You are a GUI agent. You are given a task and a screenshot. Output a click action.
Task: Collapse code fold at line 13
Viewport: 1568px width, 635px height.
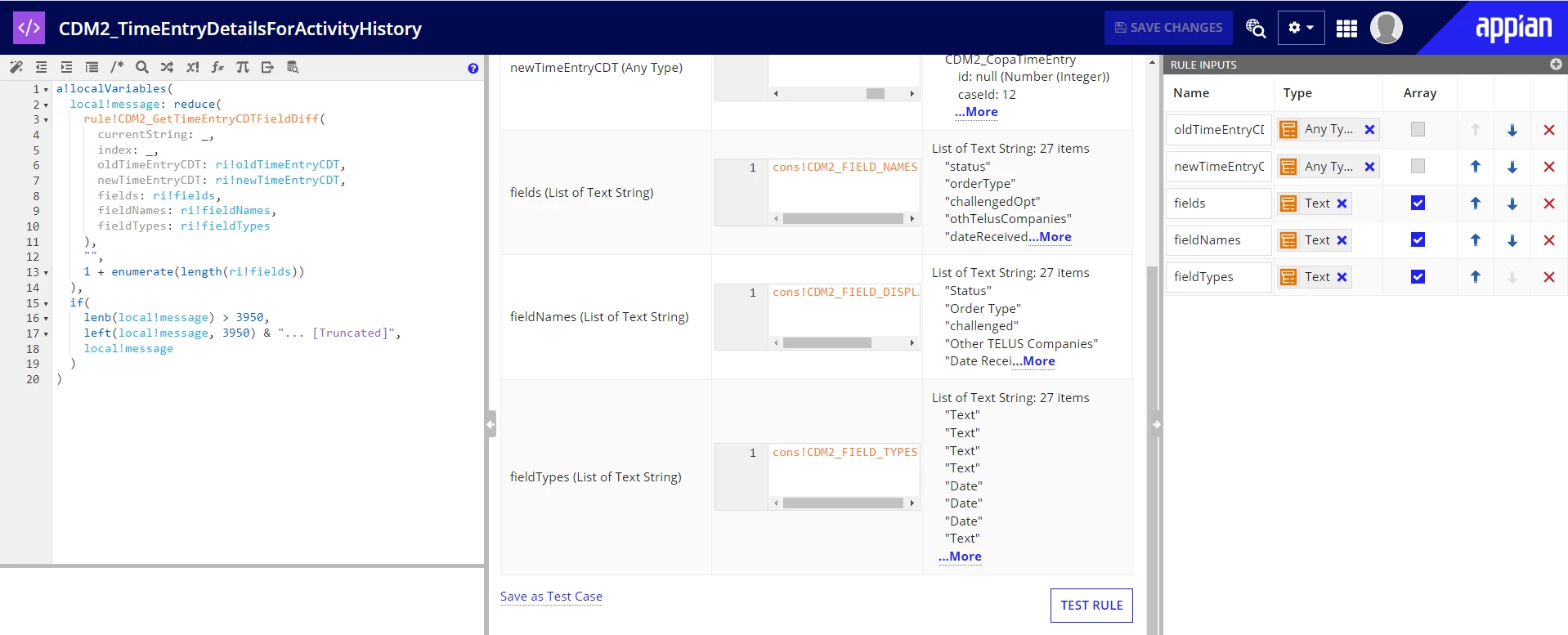[x=46, y=272]
